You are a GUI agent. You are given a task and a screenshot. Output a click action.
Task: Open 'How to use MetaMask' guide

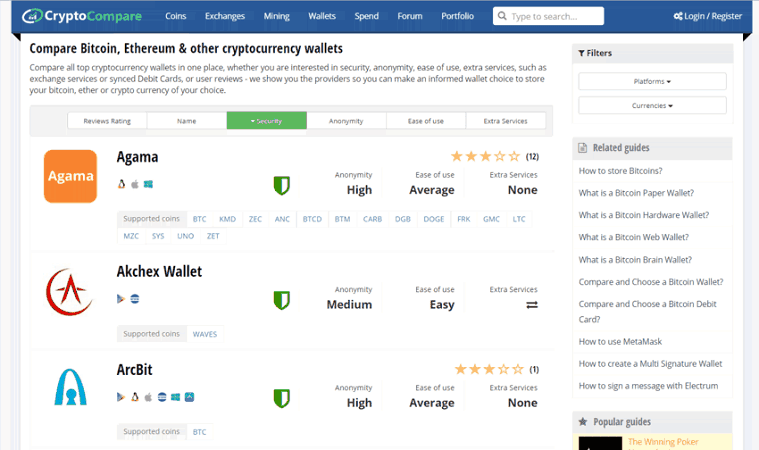point(620,341)
